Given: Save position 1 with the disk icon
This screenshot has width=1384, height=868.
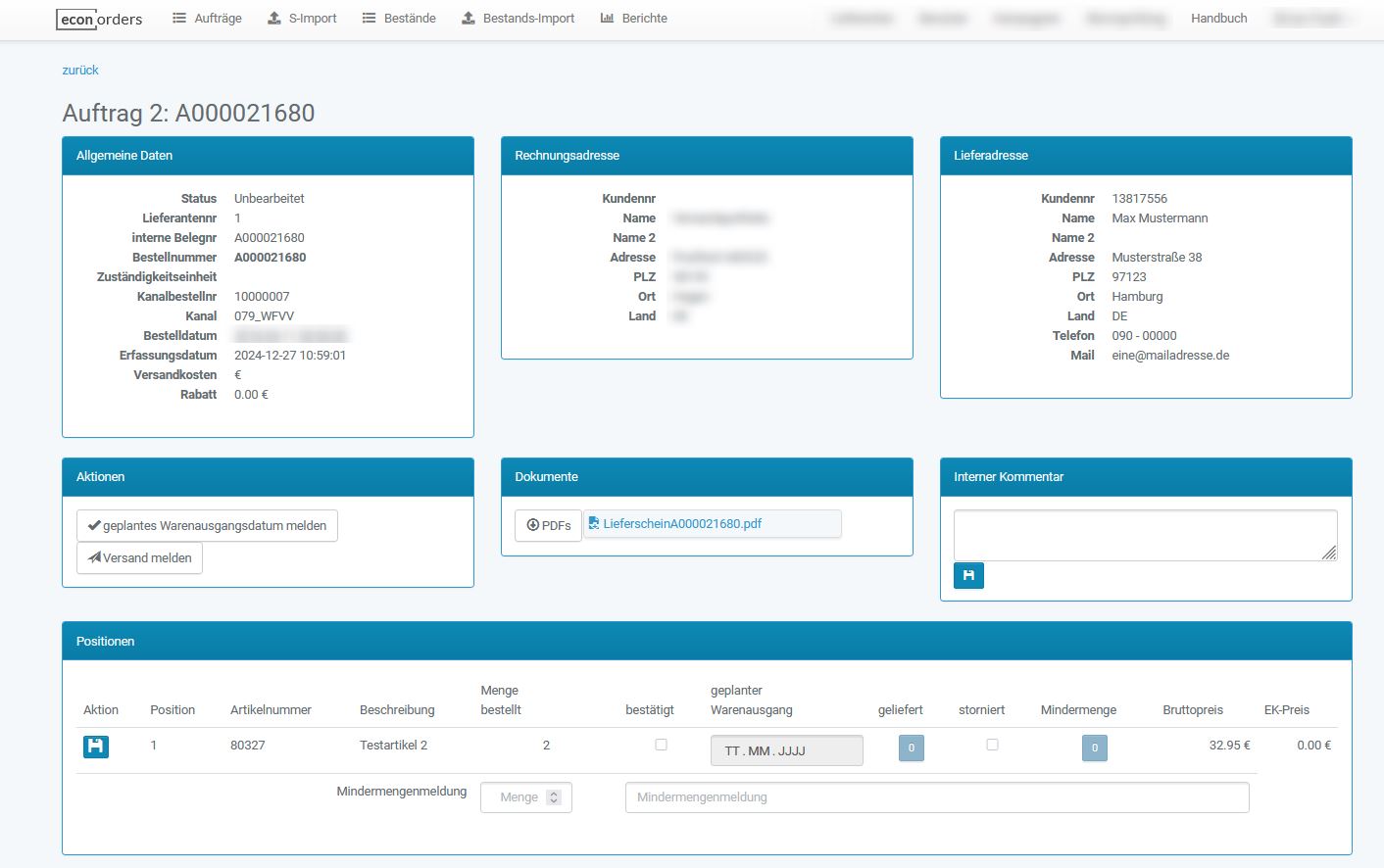Looking at the screenshot, I should (x=96, y=747).
